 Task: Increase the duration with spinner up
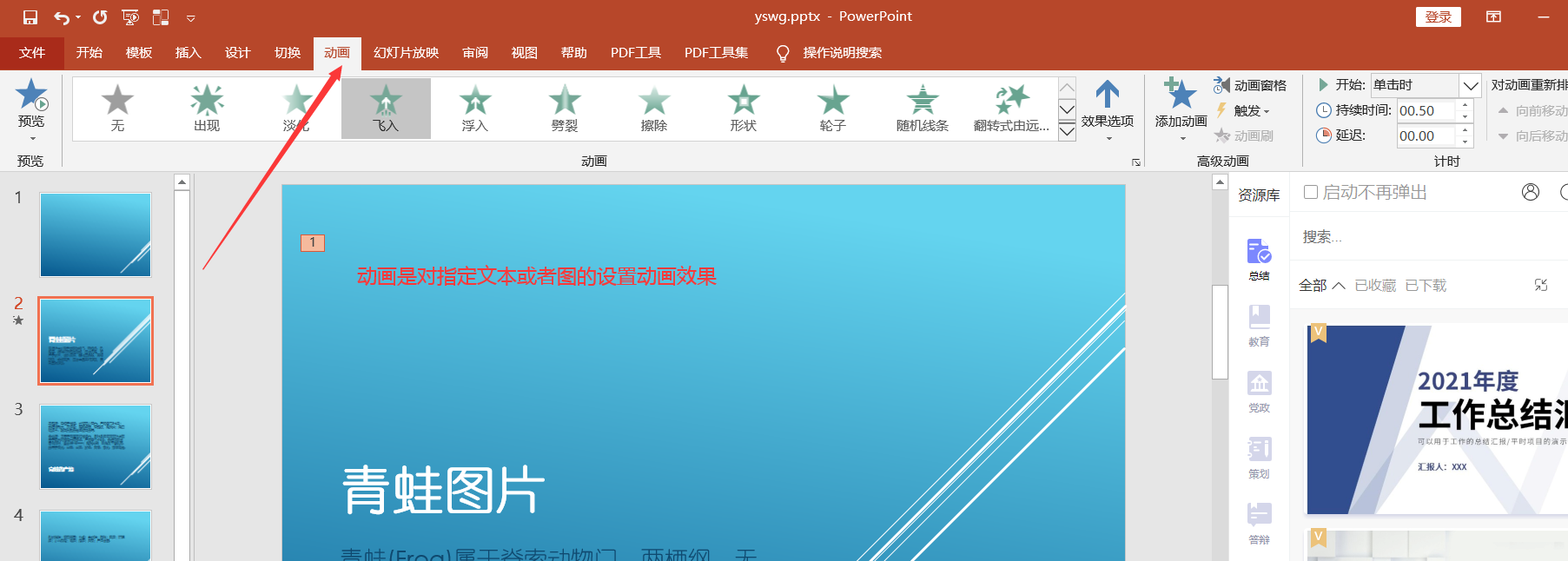tap(1465, 106)
